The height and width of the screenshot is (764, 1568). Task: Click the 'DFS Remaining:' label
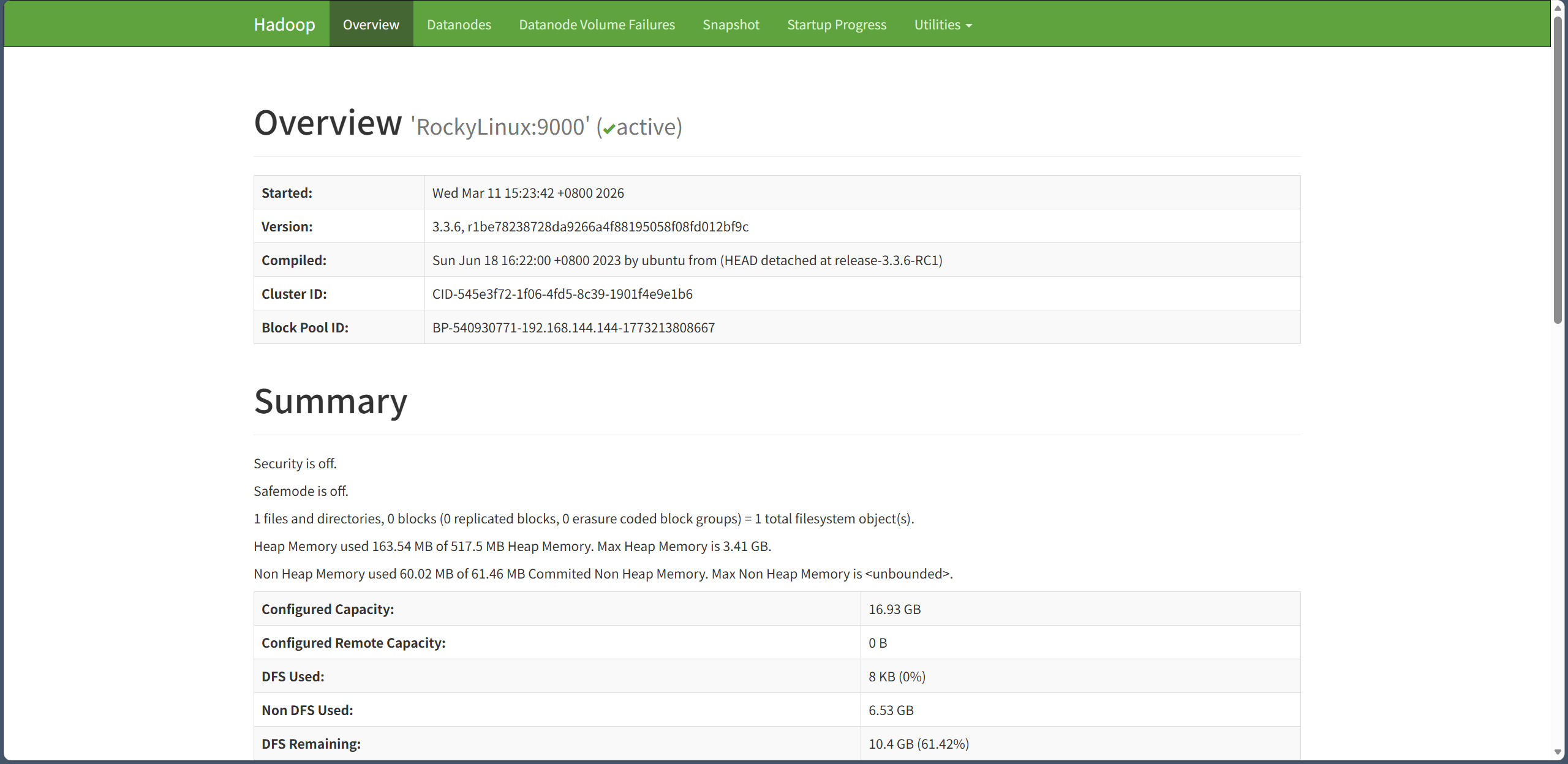(311, 744)
